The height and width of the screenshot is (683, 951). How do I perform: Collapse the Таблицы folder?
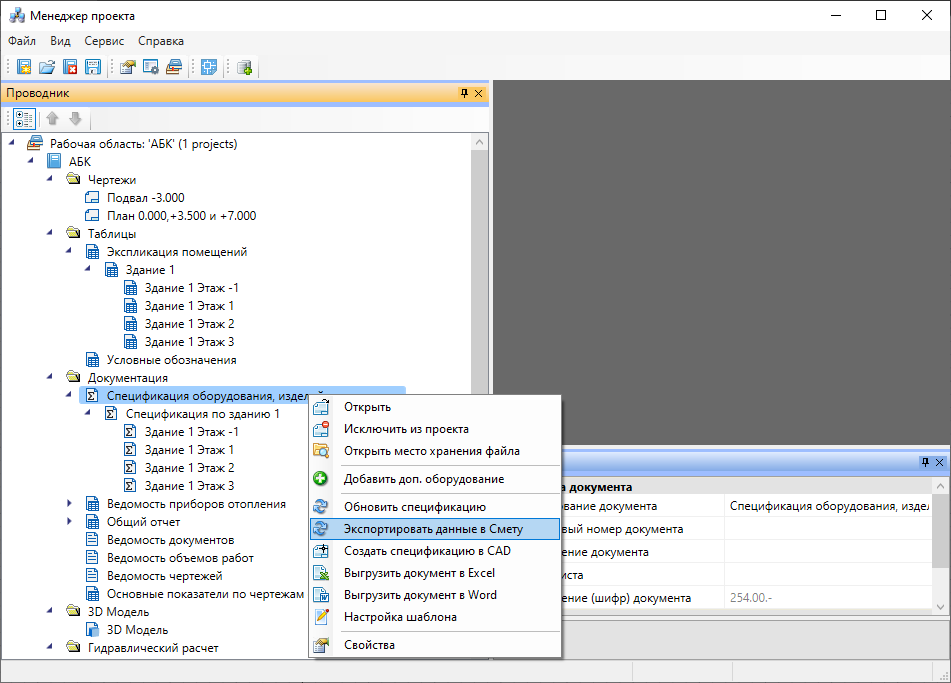(x=50, y=234)
